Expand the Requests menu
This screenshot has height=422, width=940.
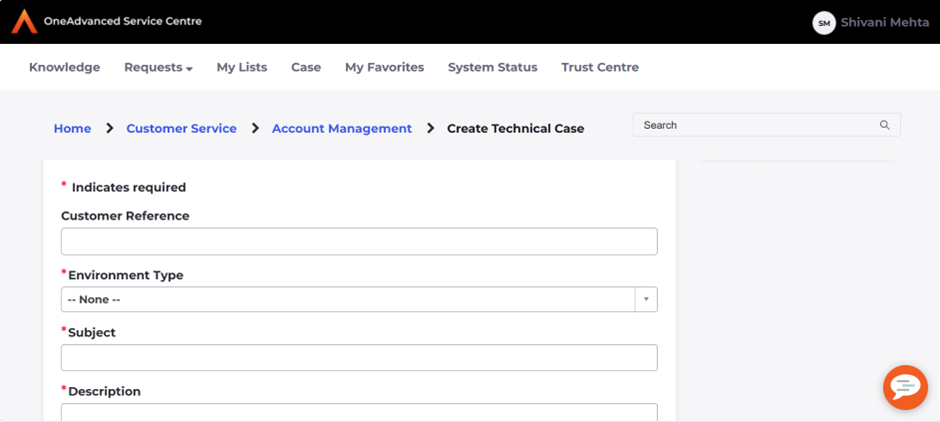(x=158, y=67)
